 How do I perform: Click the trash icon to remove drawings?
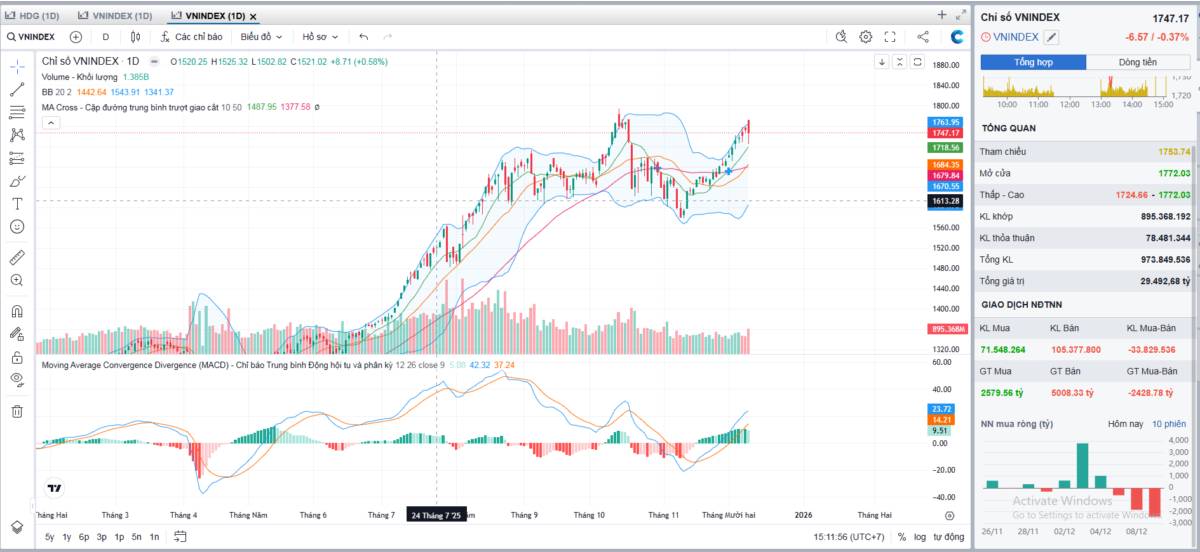(x=17, y=411)
